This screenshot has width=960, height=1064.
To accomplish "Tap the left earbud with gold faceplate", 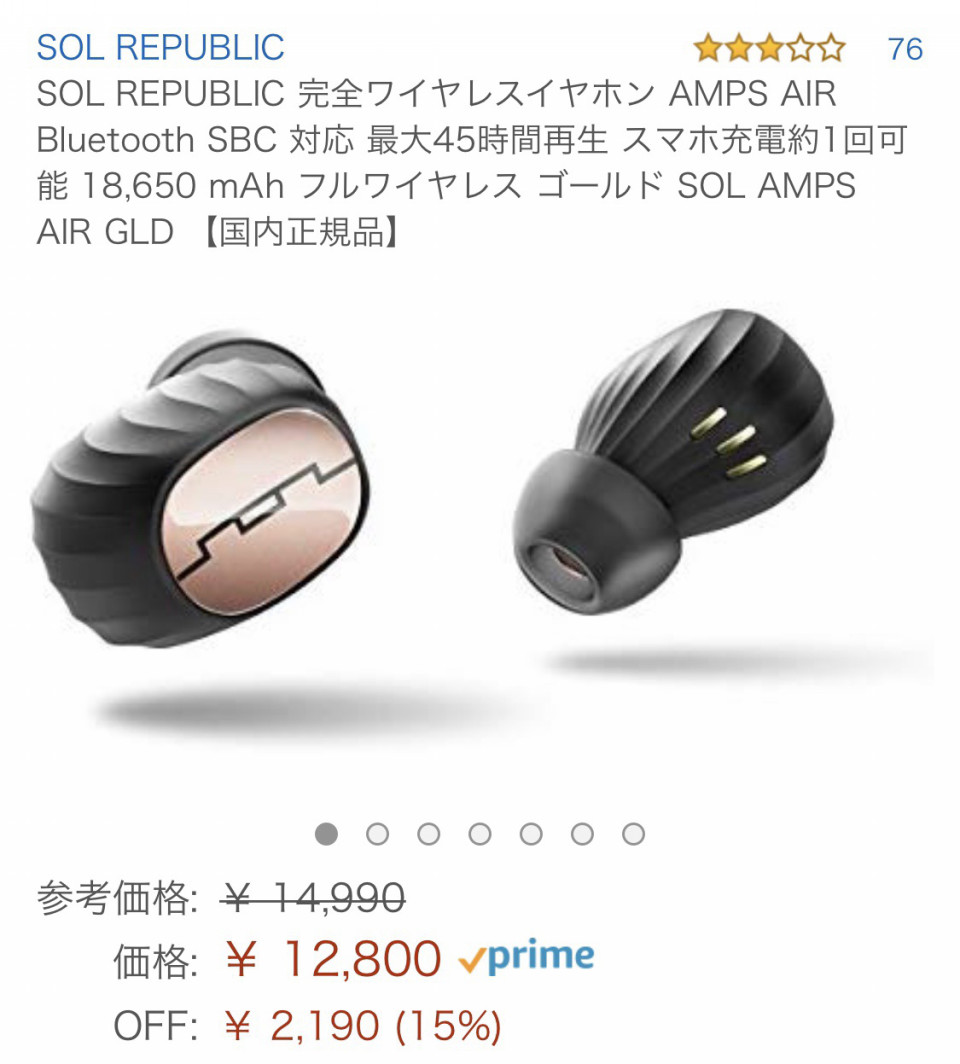I will [x=201, y=490].
